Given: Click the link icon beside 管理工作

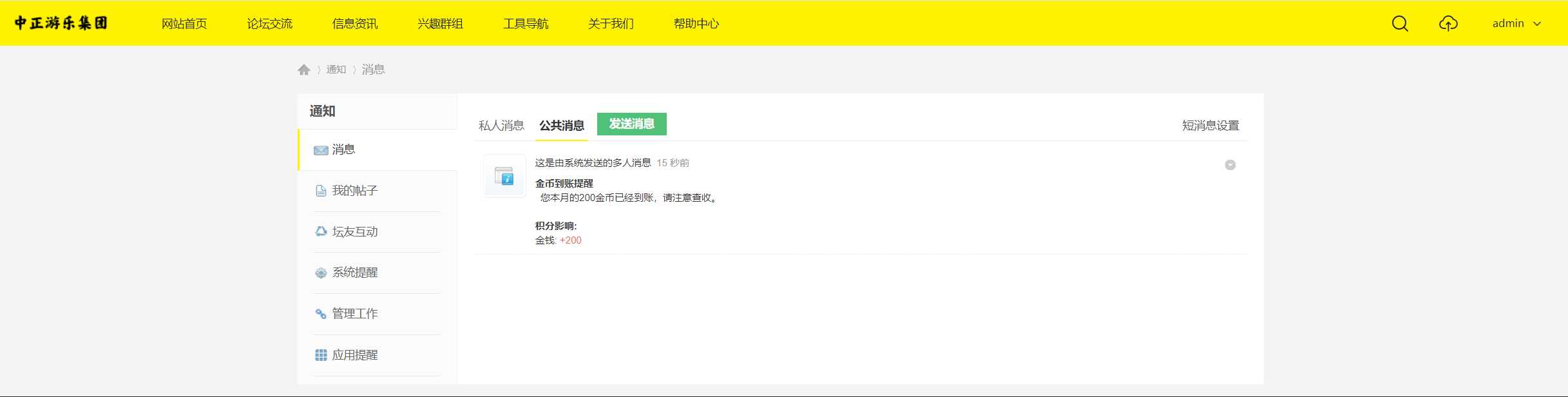Looking at the screenshot, I should pyautogui.click(x=321, y=314).
